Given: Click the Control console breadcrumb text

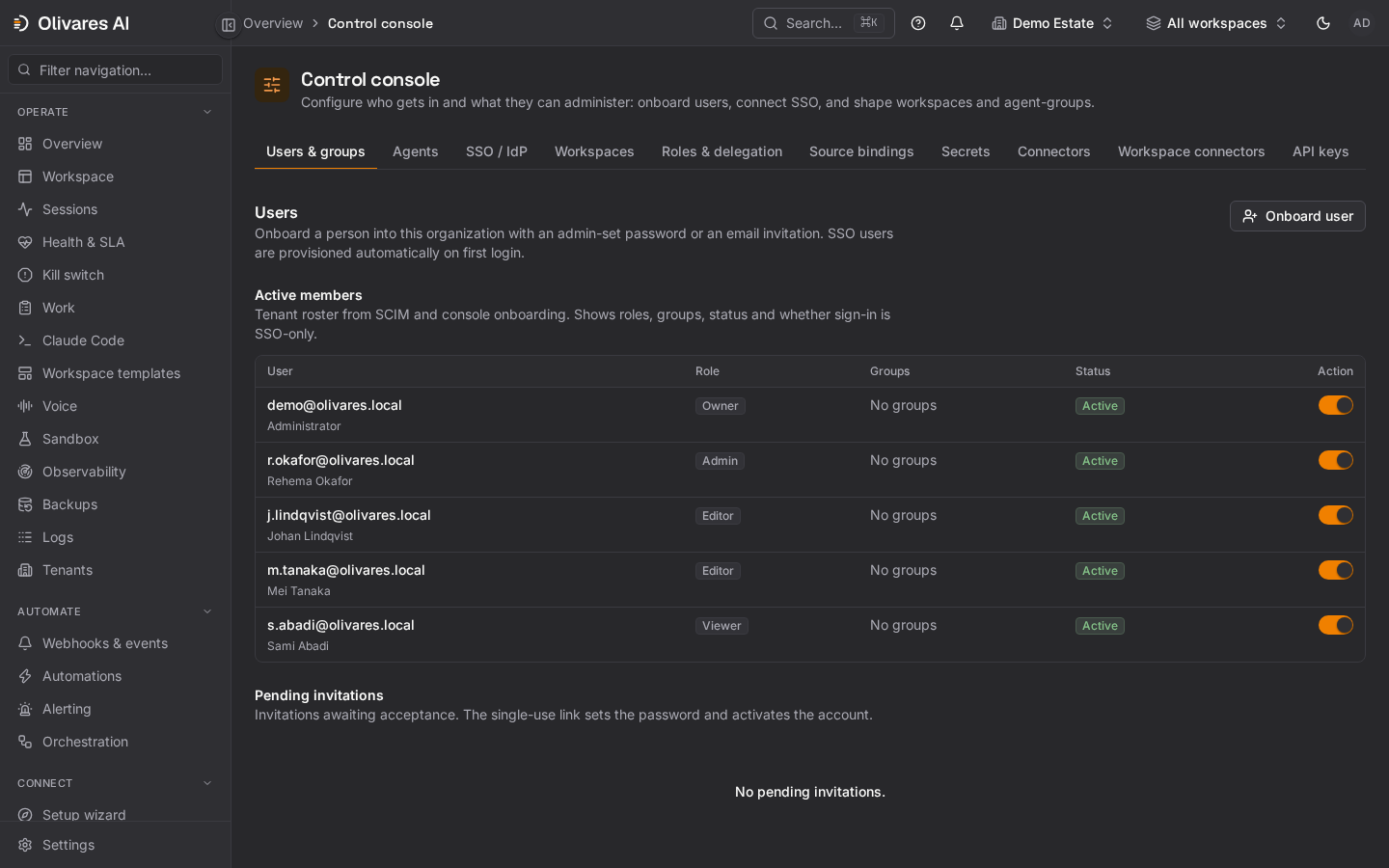Looking at the screenshot, I should pyautogui.click(x=380, y=23).
